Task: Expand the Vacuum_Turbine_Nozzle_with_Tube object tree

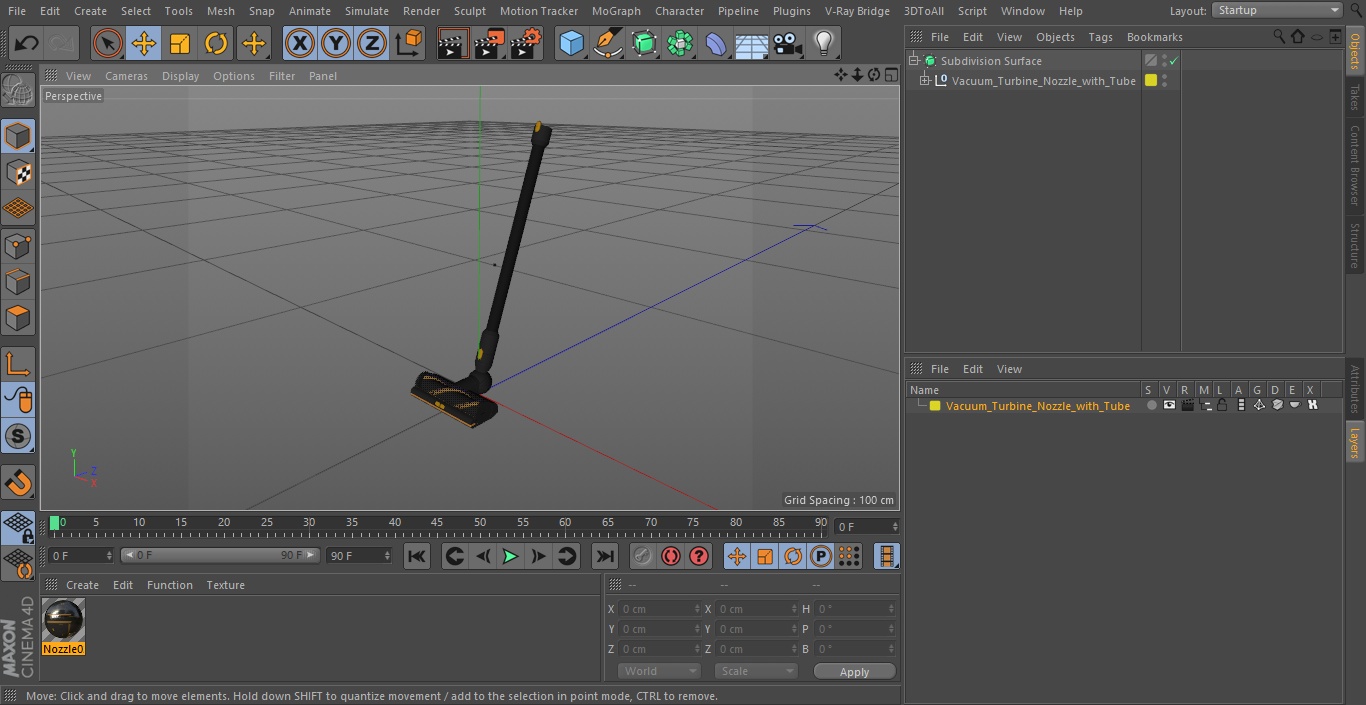Action: coord(925,80)
